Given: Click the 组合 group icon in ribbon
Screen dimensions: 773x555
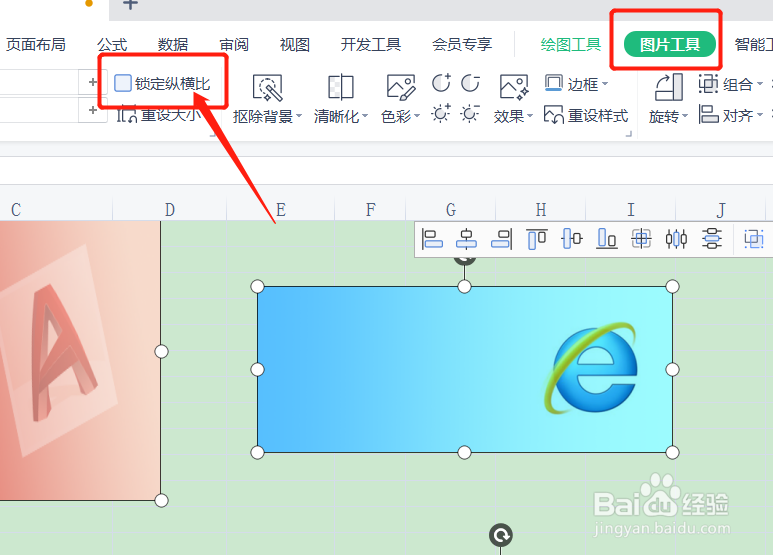Looking at the screenshot, I should pyautogui.click(x=708, y=83).
